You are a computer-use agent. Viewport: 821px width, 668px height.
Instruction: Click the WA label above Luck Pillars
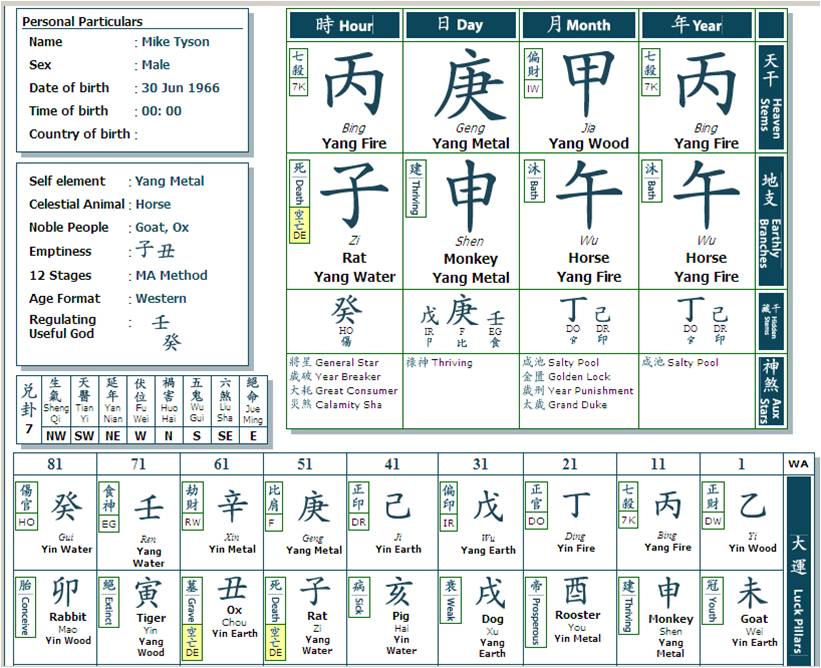point(798,464)
